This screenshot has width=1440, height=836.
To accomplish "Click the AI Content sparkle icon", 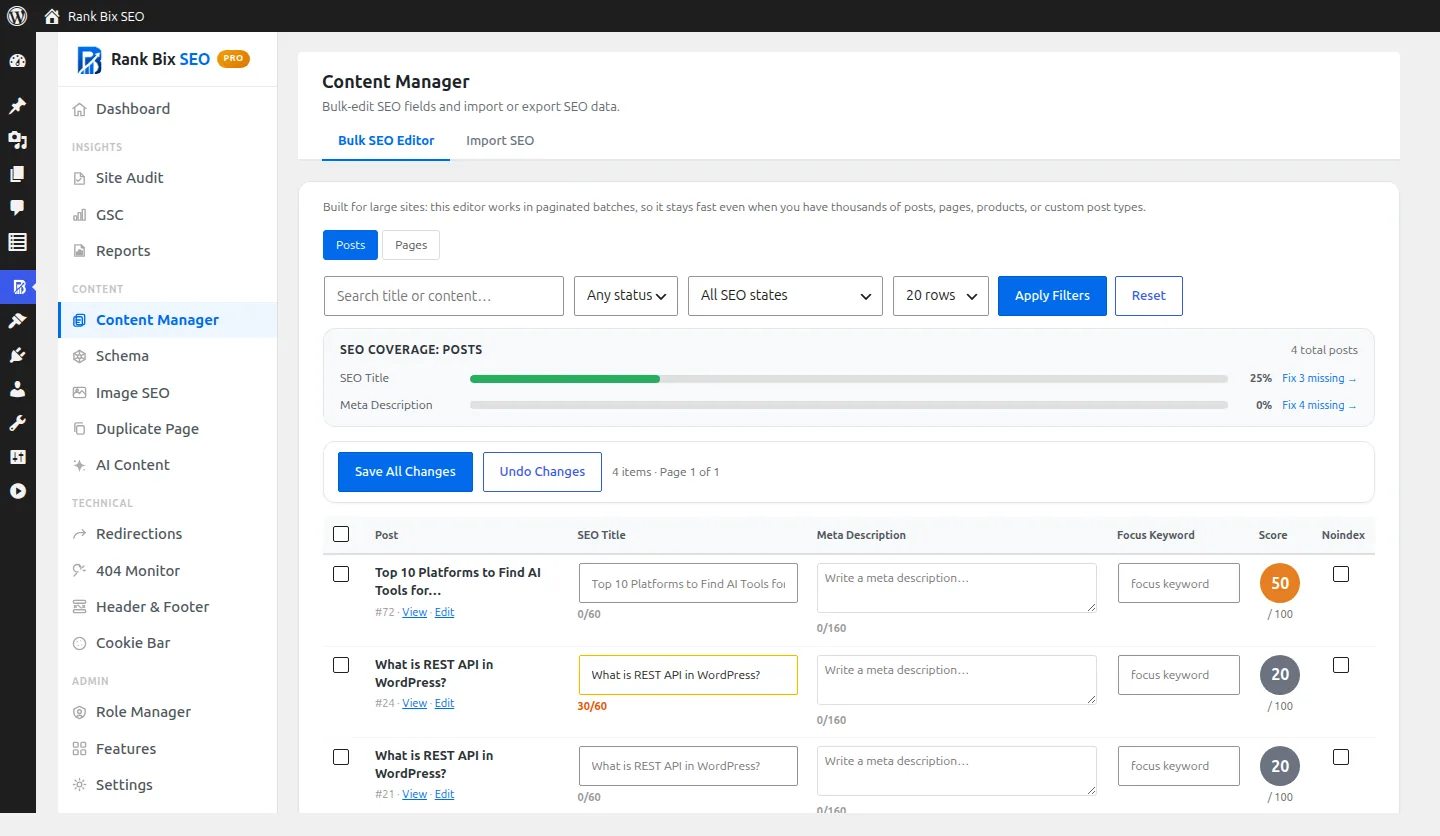I will [80, 465].
